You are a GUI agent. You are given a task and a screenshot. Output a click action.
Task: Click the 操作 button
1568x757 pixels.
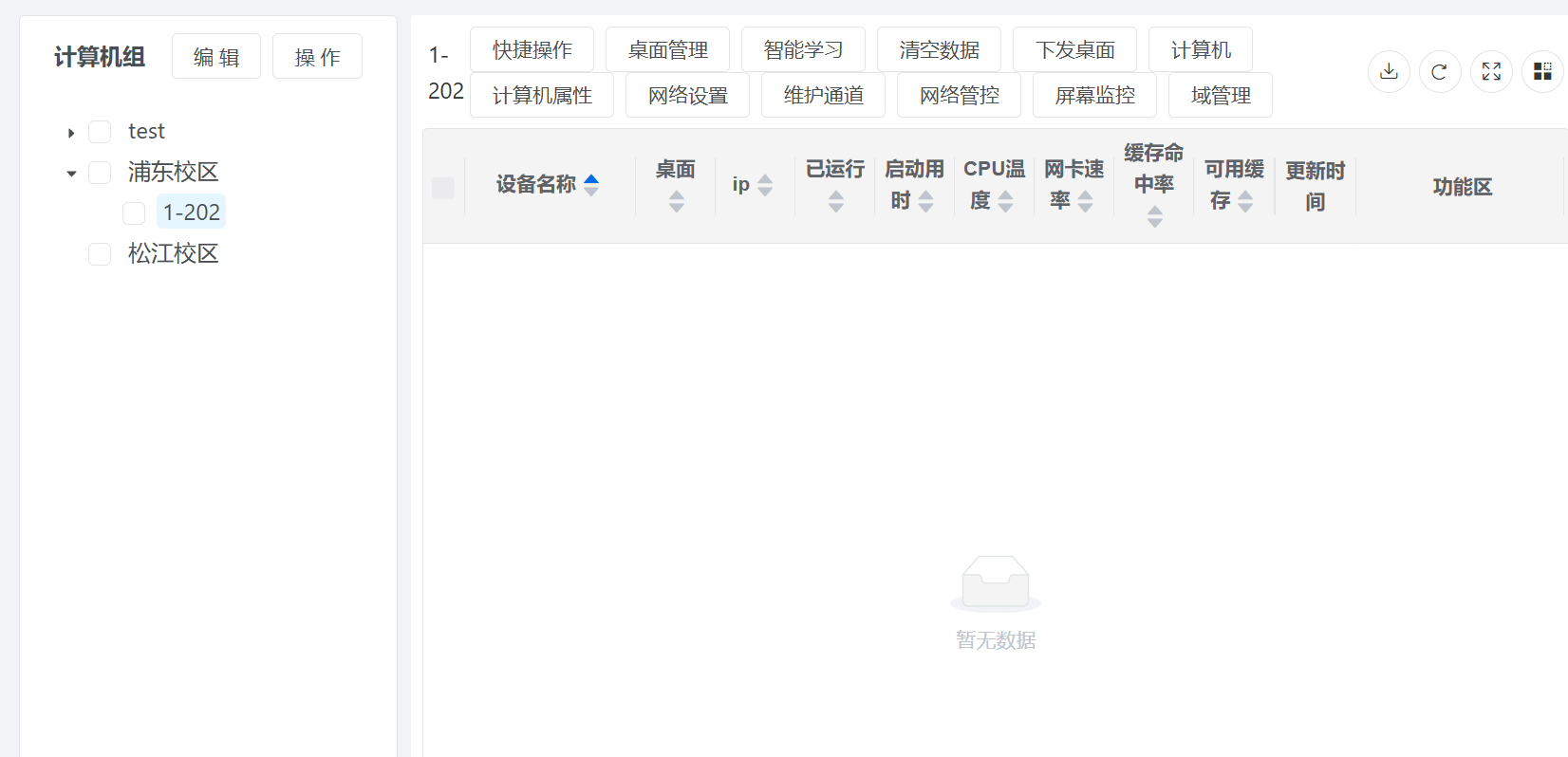point(317,57)
